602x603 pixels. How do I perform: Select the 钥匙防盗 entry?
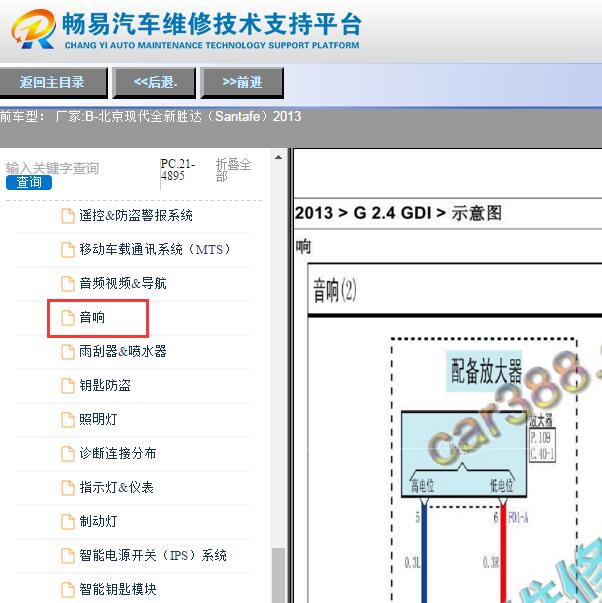click(x=105, y=385)
